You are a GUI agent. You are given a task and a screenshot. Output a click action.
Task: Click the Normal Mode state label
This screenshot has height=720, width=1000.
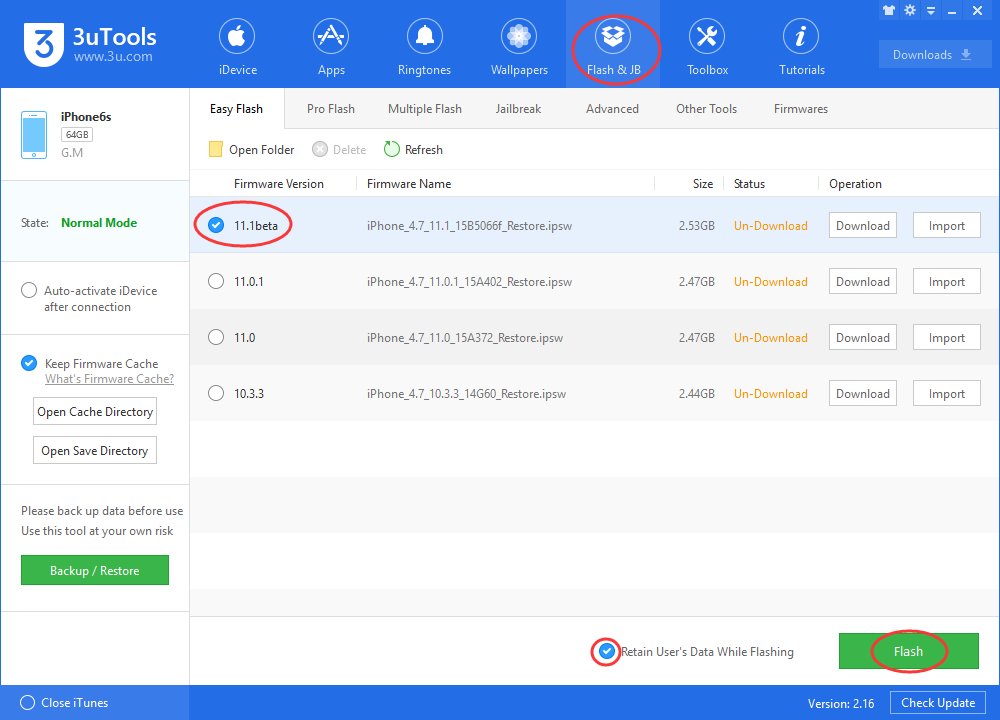coord(99,223)
